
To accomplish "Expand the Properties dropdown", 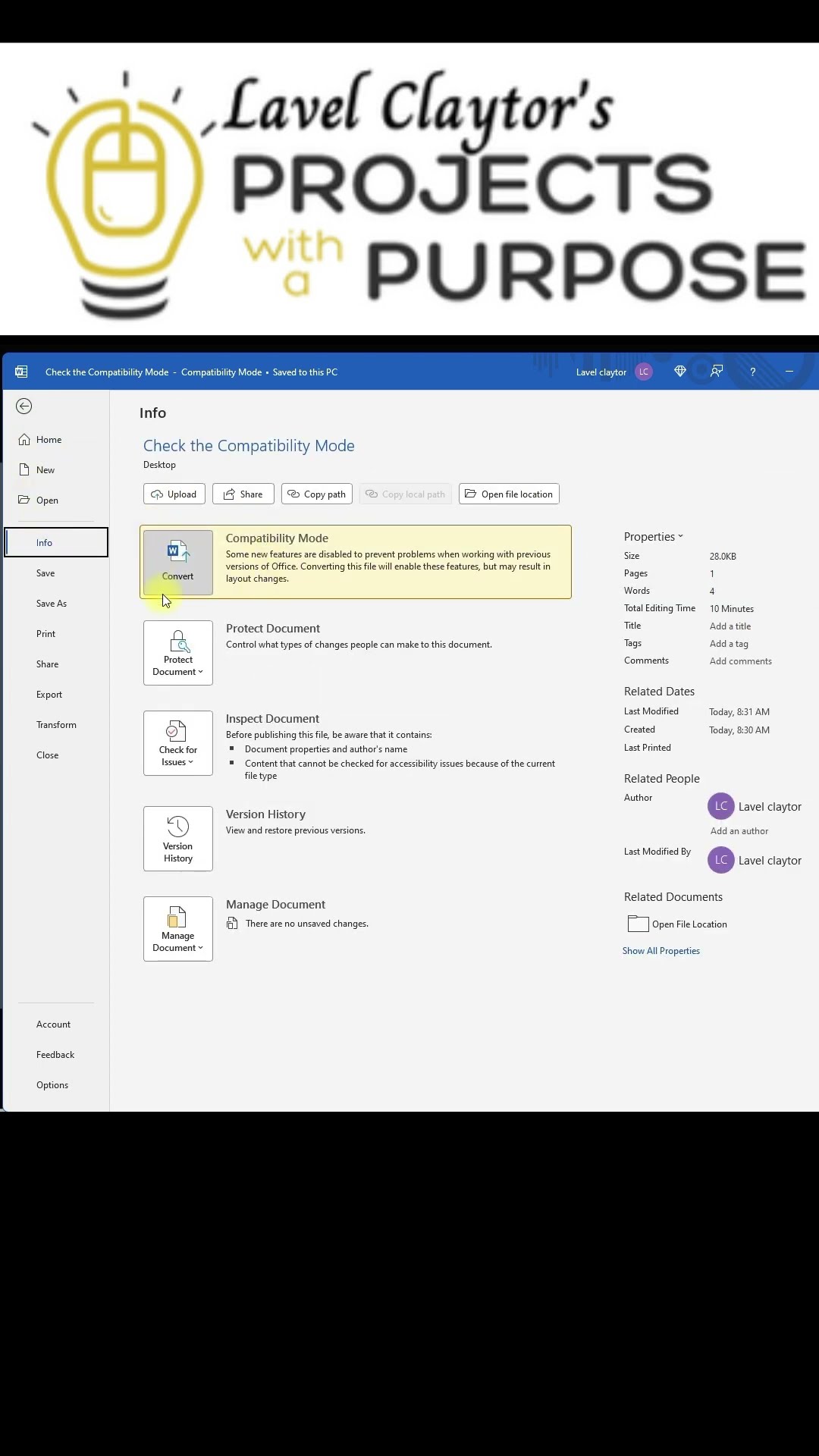I will [654, 537].
